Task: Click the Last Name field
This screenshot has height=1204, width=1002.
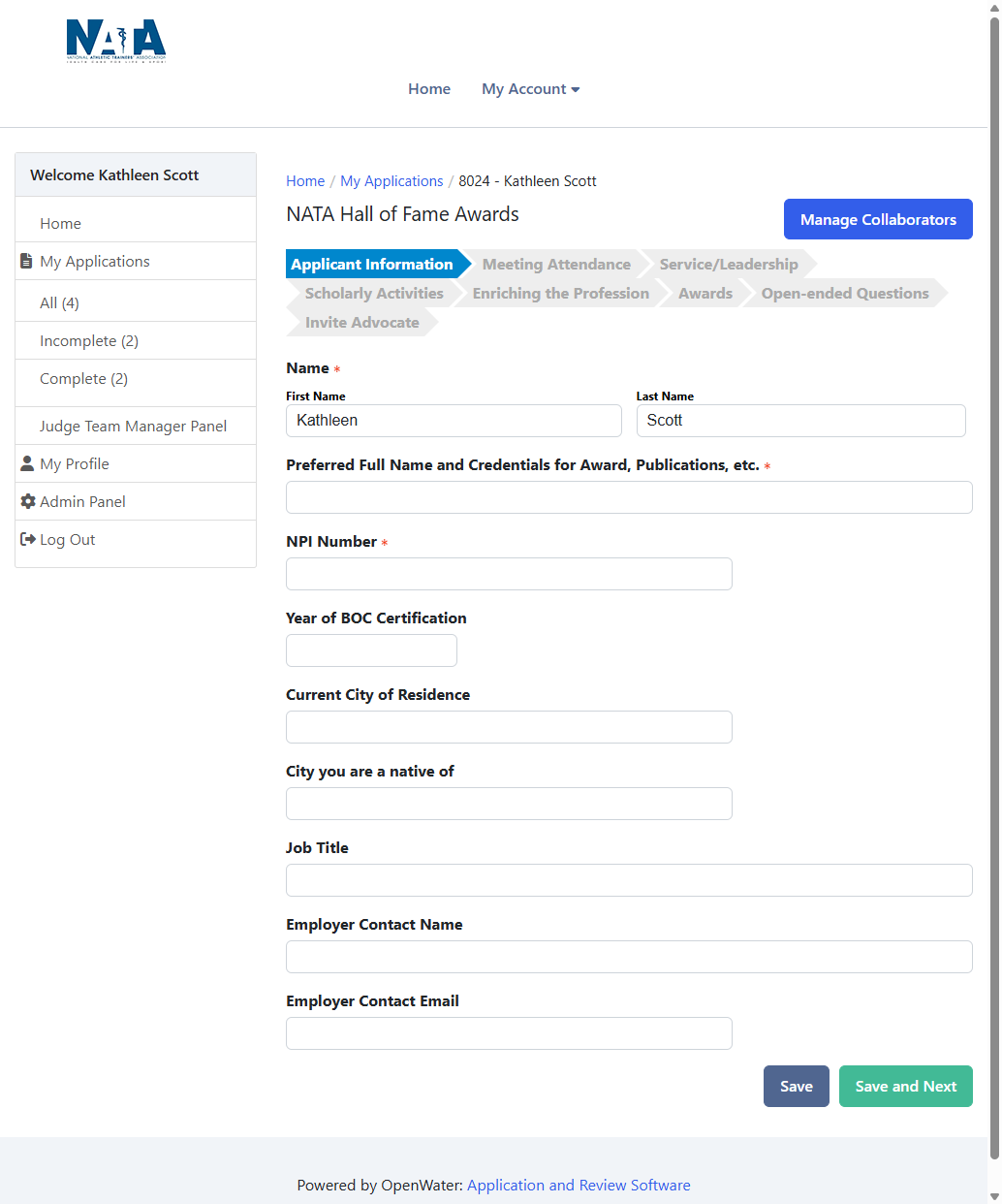Action: point(801,421)
